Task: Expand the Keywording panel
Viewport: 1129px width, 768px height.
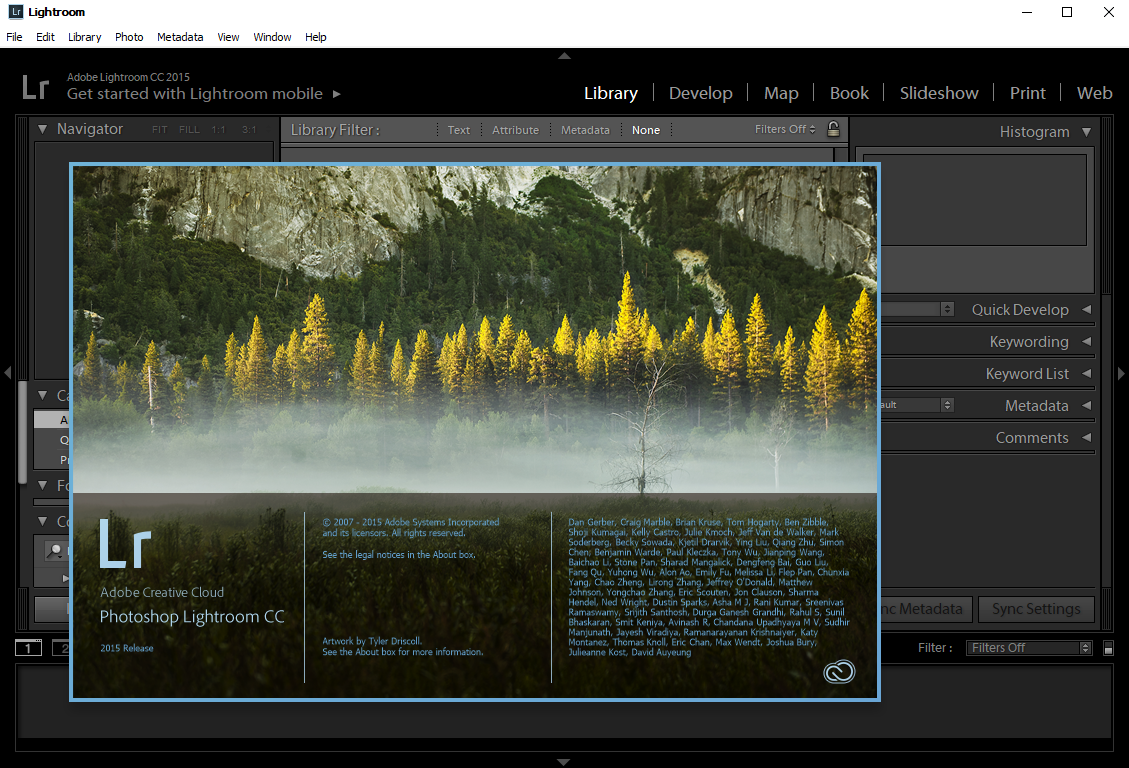Action: click(1087, 342)
